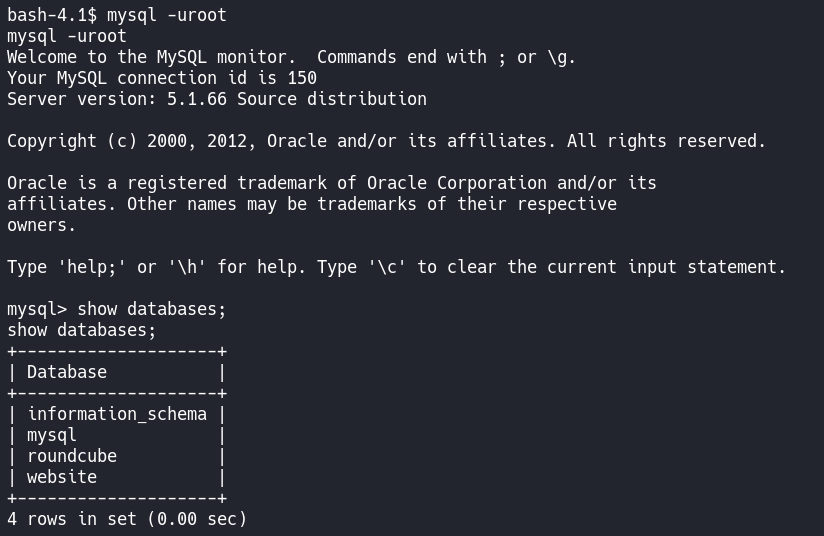Click 'show databases;' after the mysql prompt
This screenshot has height=536, width=824.
[x=151, y=309]
